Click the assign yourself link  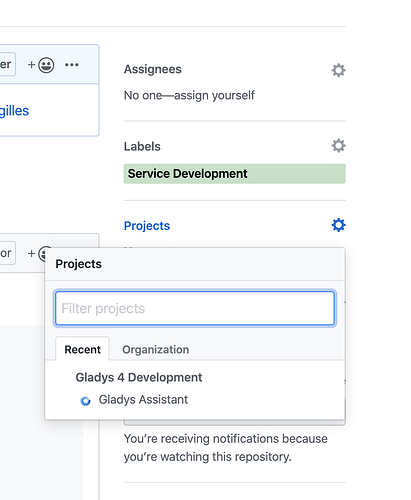click(x=214, y=95)
